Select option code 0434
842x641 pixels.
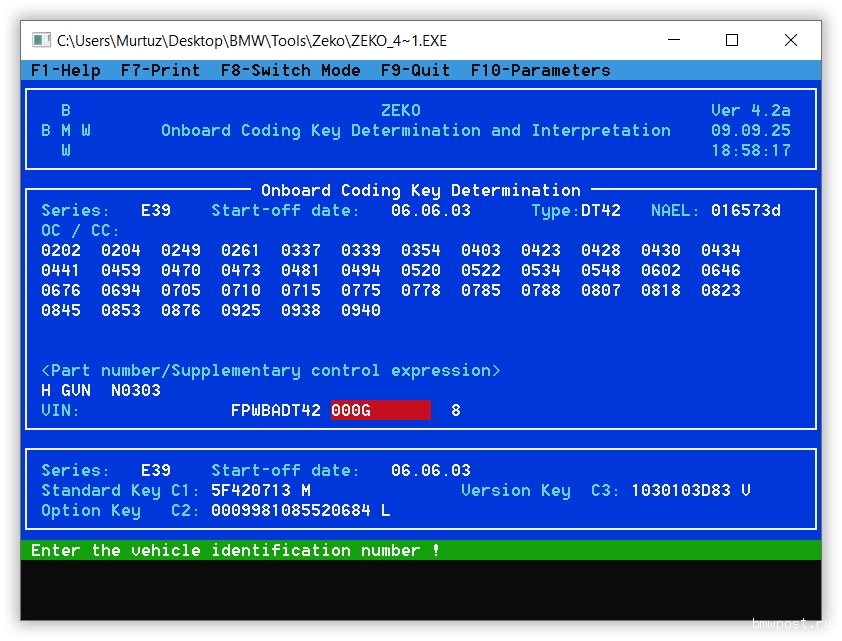[720, 250]
